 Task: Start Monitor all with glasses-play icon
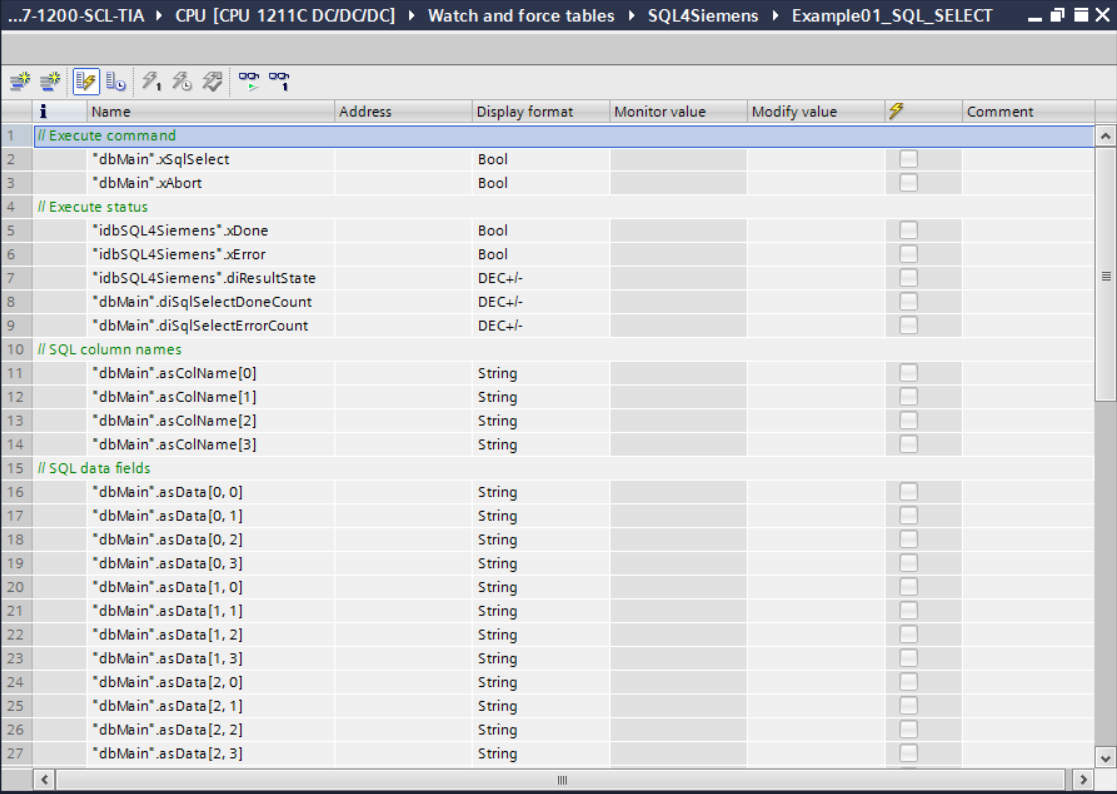click(x=249, y=81)
